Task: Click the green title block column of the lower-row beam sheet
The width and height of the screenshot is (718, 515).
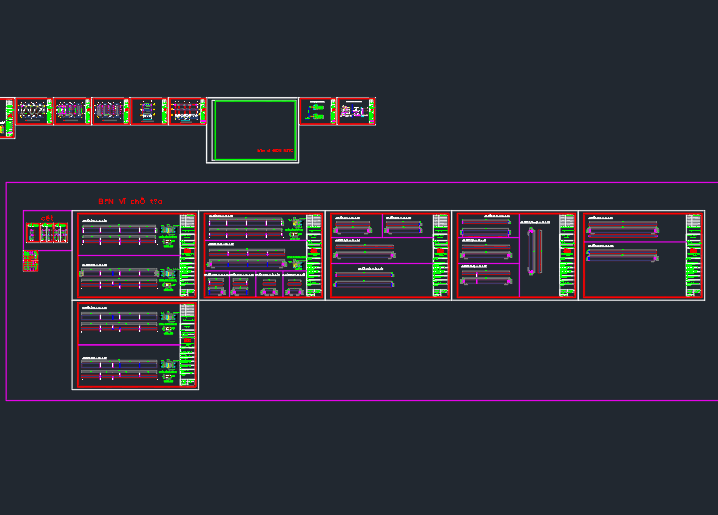Action: coord(187,345)
